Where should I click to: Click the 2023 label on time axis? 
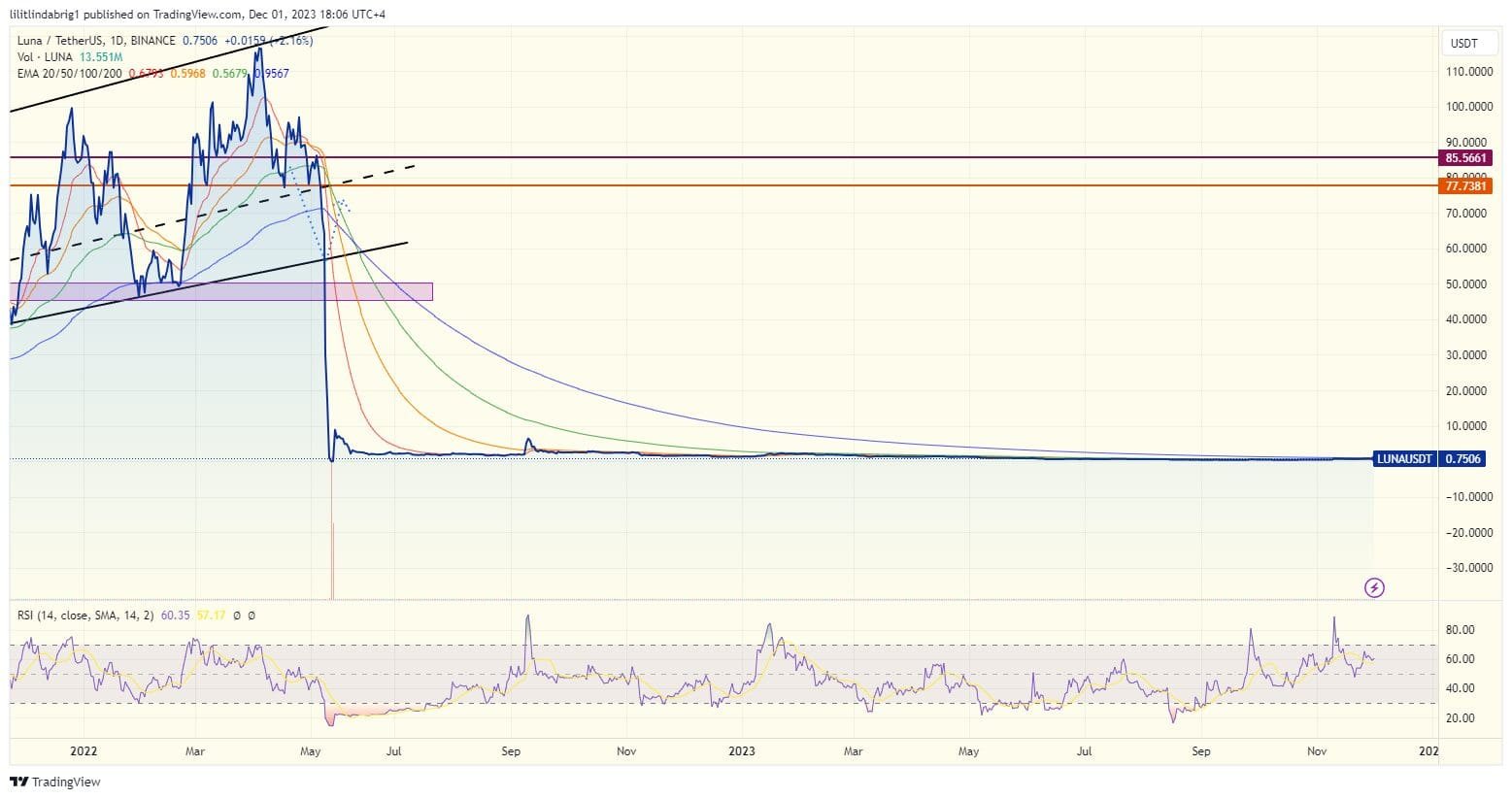(x=742, y=751)
